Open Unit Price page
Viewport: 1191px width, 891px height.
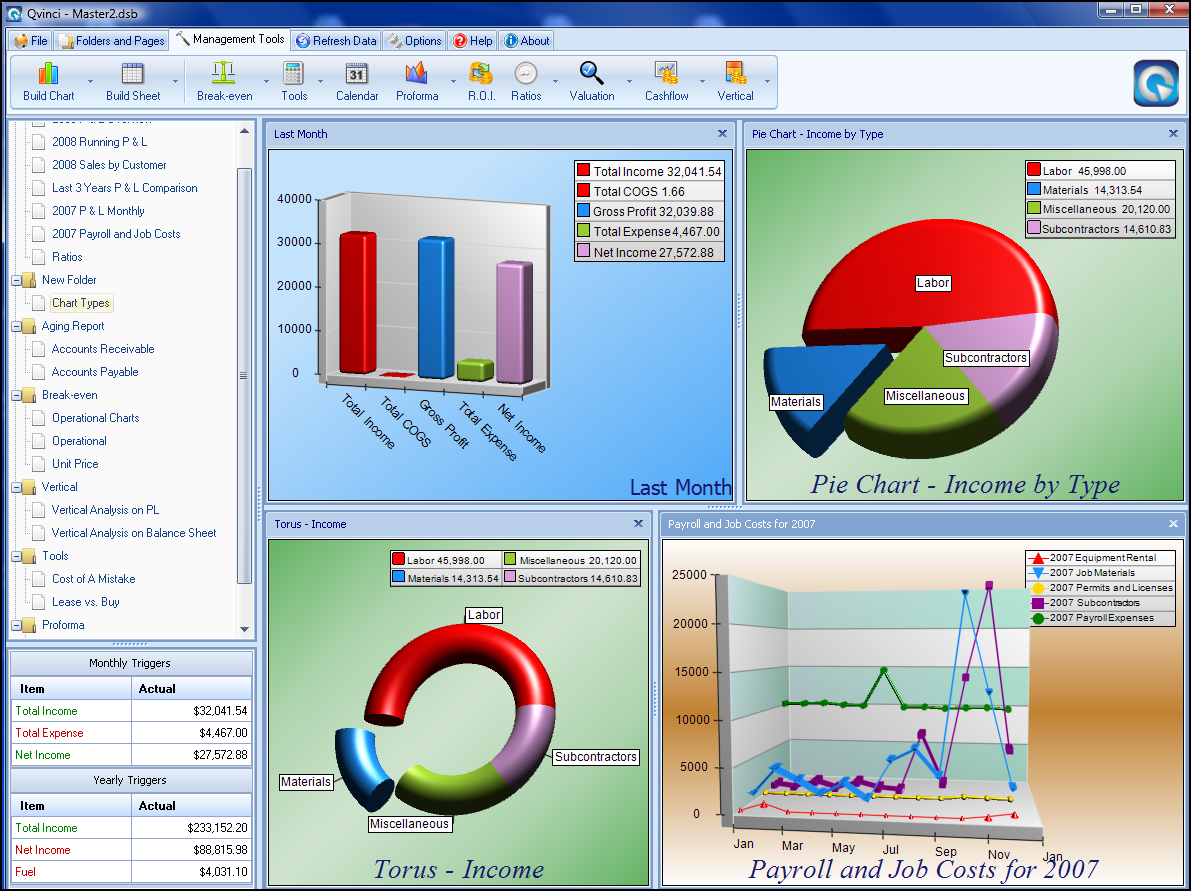(x=75, y=463)
